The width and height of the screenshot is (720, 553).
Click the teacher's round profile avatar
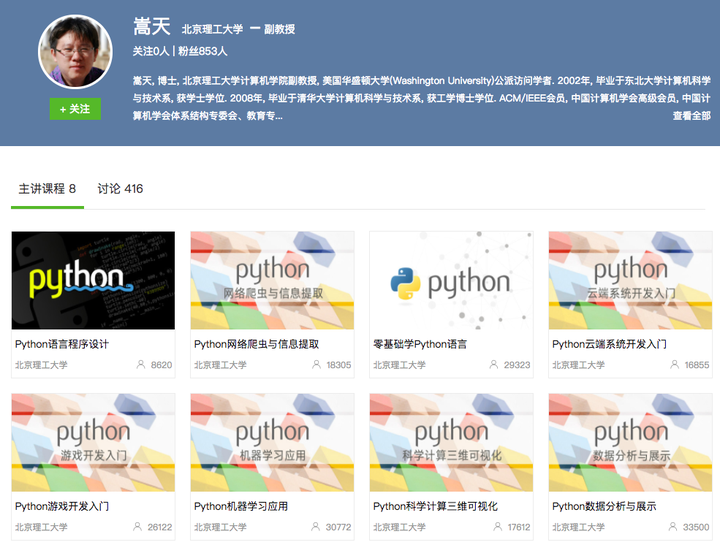coord(75,51)
